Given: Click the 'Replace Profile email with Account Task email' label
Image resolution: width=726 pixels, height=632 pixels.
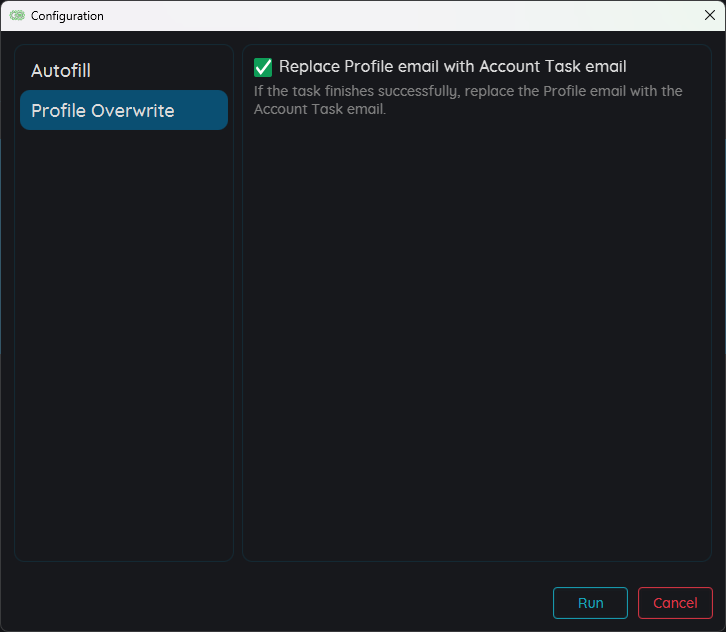Looking at the screenshot, I should click(452, 67).
